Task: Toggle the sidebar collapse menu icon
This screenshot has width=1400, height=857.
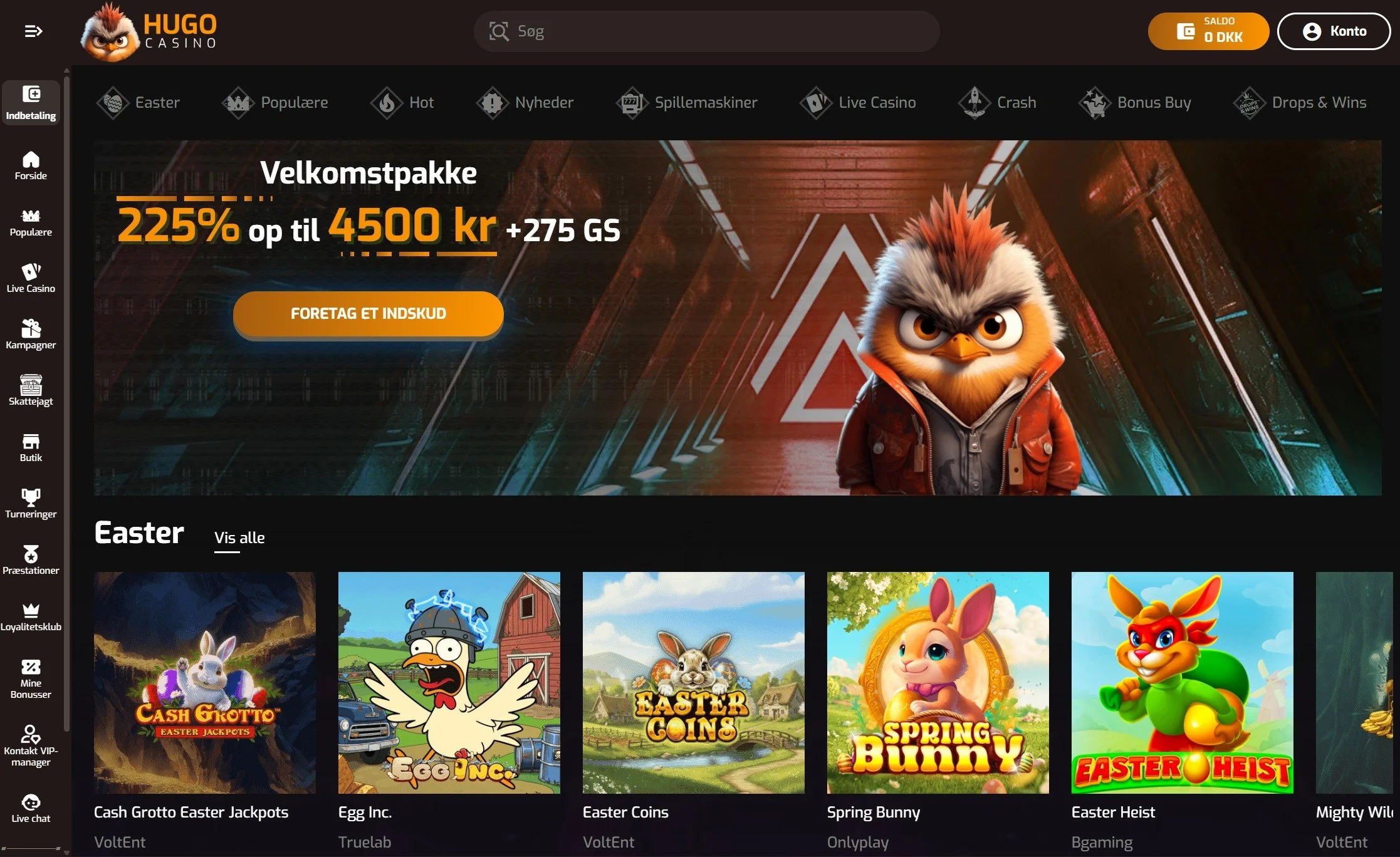Action: coord(33,31)
